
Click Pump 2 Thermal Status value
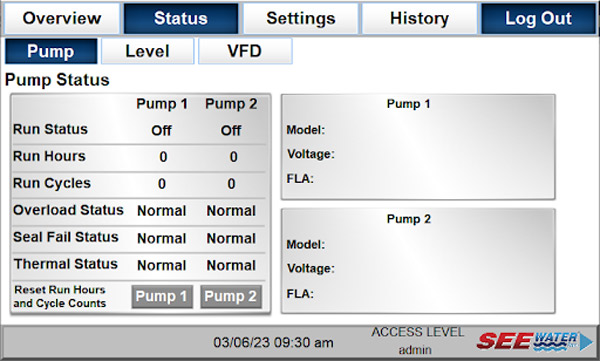click(231, 265)
